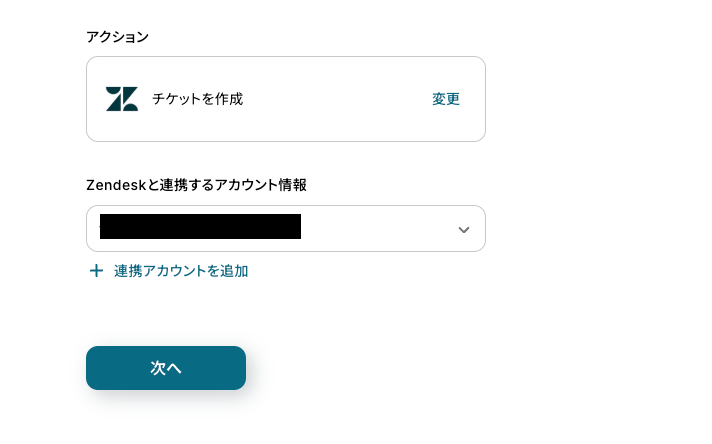Show the list of connected Zendesk accounts

(x=285, y=229)
